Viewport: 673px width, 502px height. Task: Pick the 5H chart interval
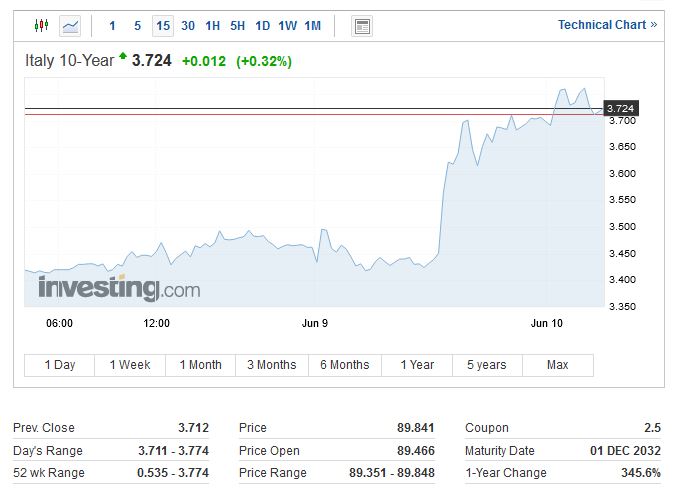point(238,26)
